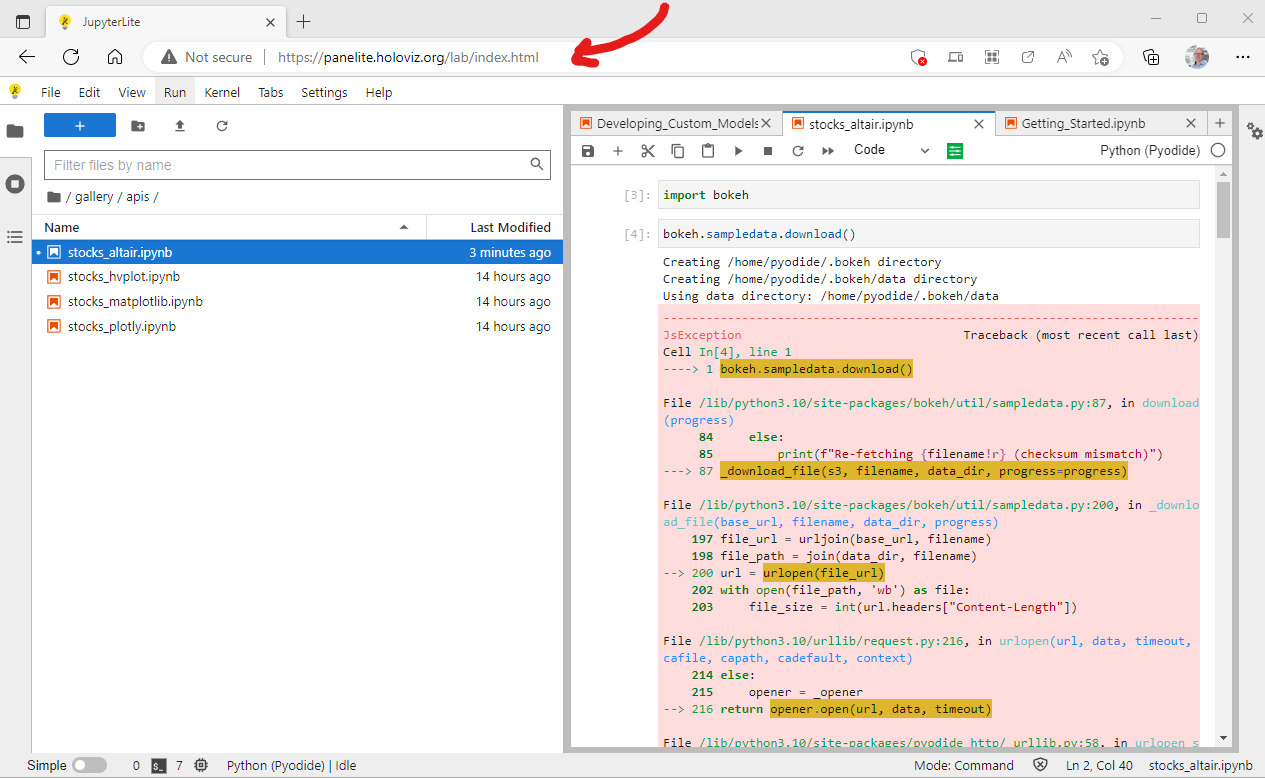Image resolution: width=1265 pixels, height=778 pixels.
Task: Refresh the file list icon
Action: 222,126
